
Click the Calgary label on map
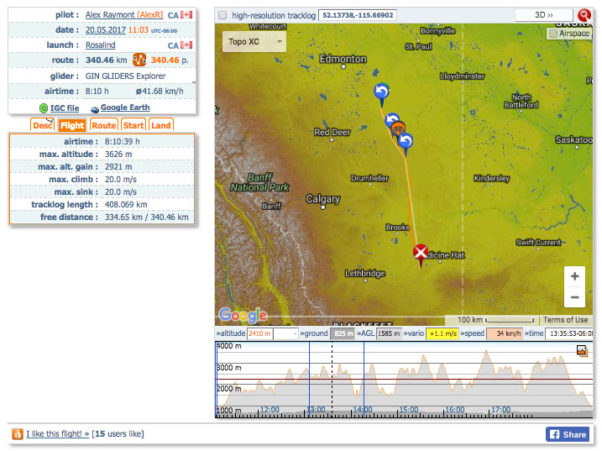coord(322,199)
